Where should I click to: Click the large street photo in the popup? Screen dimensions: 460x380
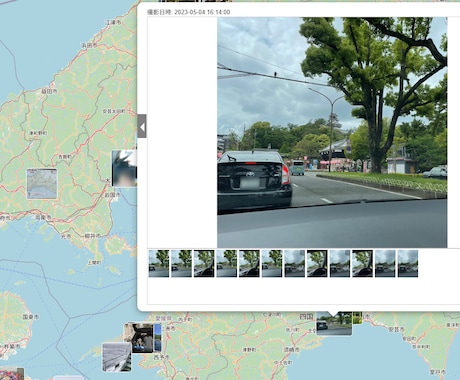[x=332, y=132]
